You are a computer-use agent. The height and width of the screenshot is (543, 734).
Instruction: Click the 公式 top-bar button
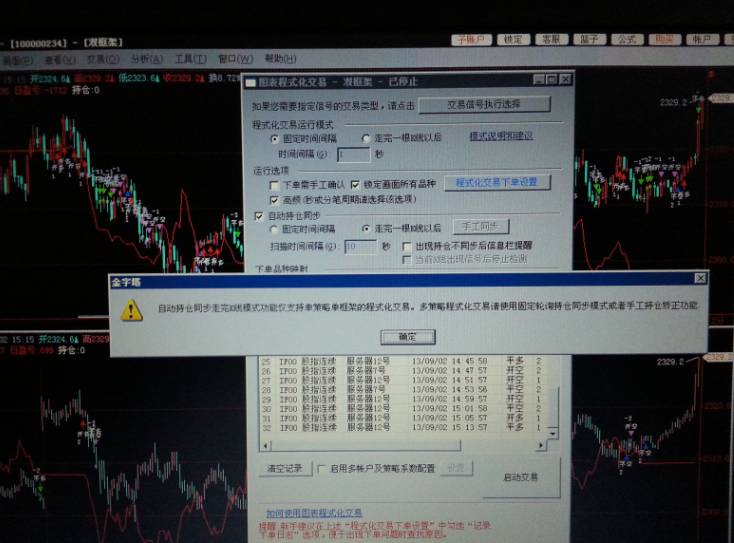click(627, 39)
